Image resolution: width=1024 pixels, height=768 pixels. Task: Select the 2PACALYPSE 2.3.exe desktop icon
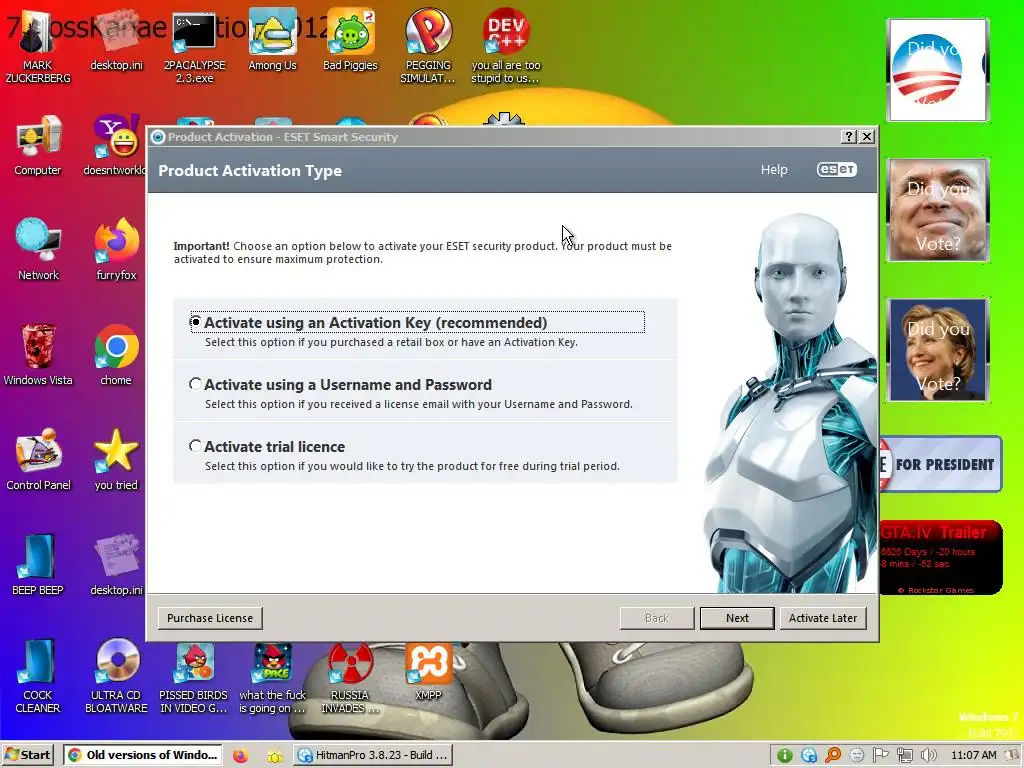coord(195,47)
